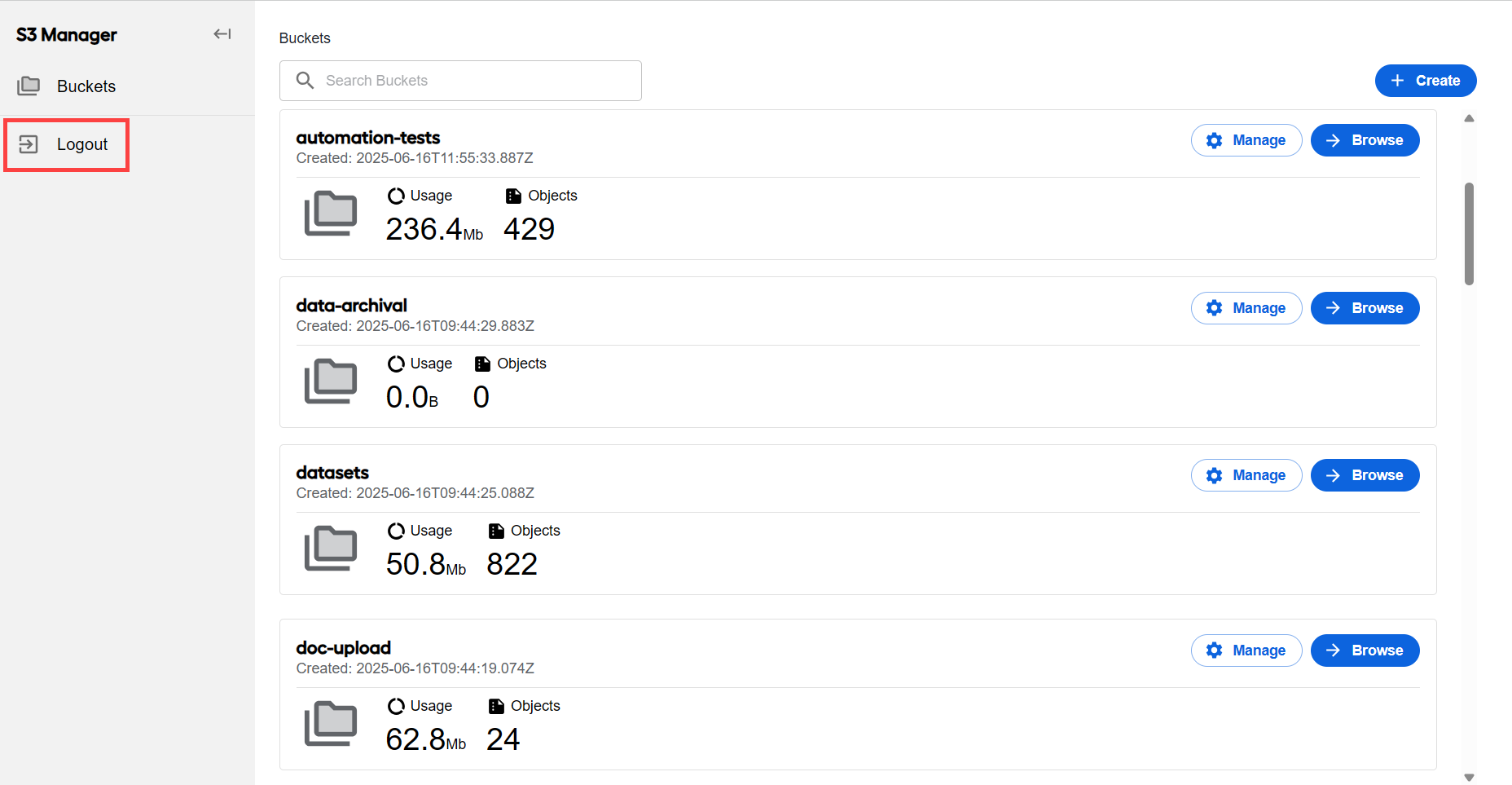Create a new bucket with Create button

[x=1426, y=81]
